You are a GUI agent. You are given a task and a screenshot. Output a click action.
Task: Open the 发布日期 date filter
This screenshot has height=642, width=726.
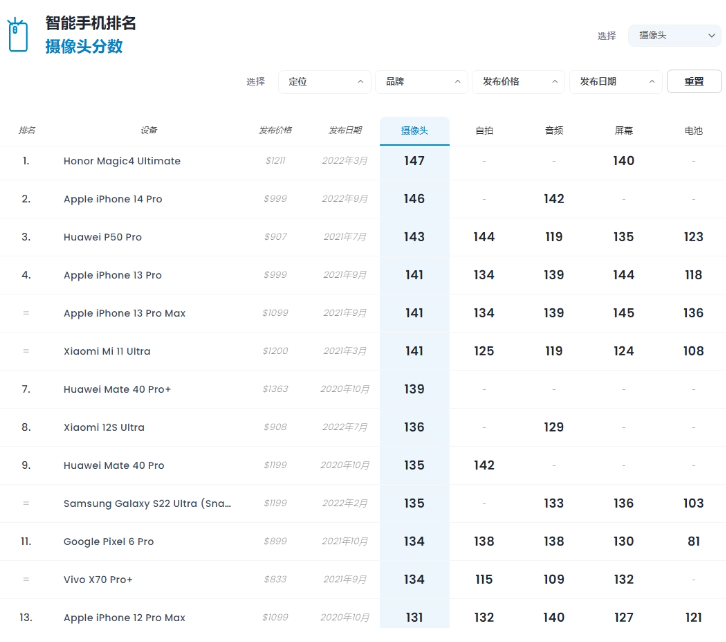[x=615, y=81]
